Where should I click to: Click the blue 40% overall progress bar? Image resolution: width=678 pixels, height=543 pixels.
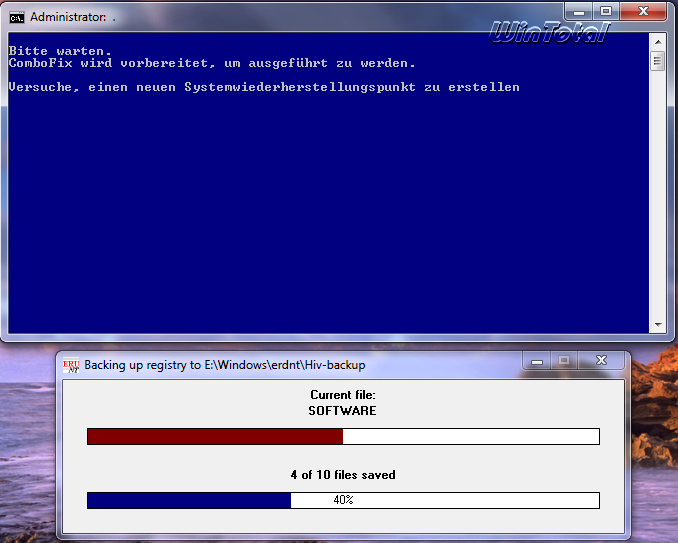coord(343,500)
